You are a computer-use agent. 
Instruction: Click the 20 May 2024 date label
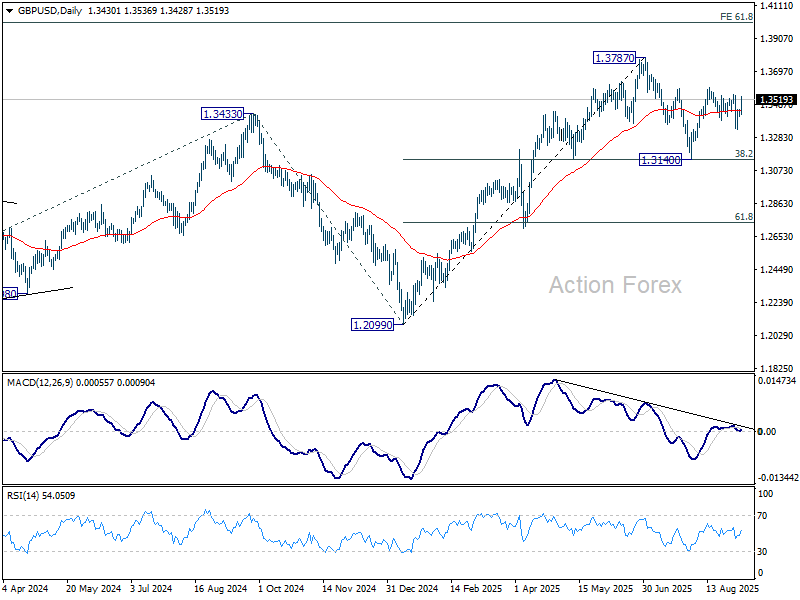[x=93, y=589]
